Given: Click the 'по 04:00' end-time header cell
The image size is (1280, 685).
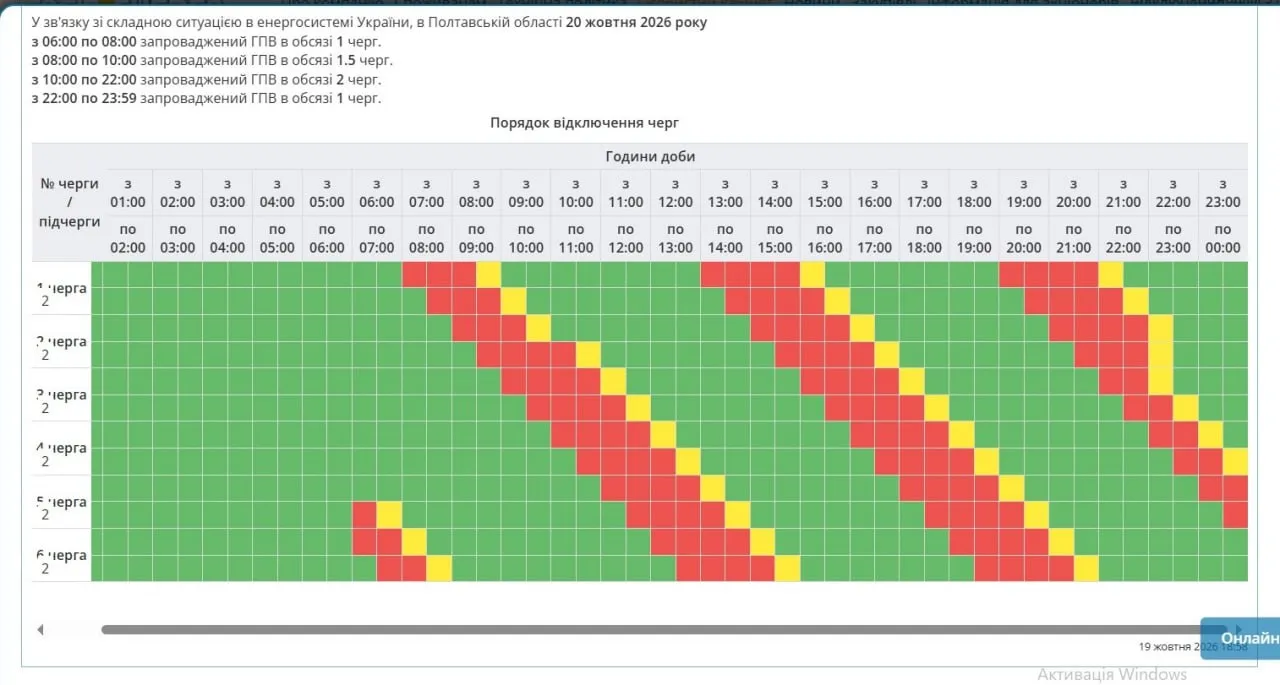Looking at the screenshot, I should [x=227, y=239].
